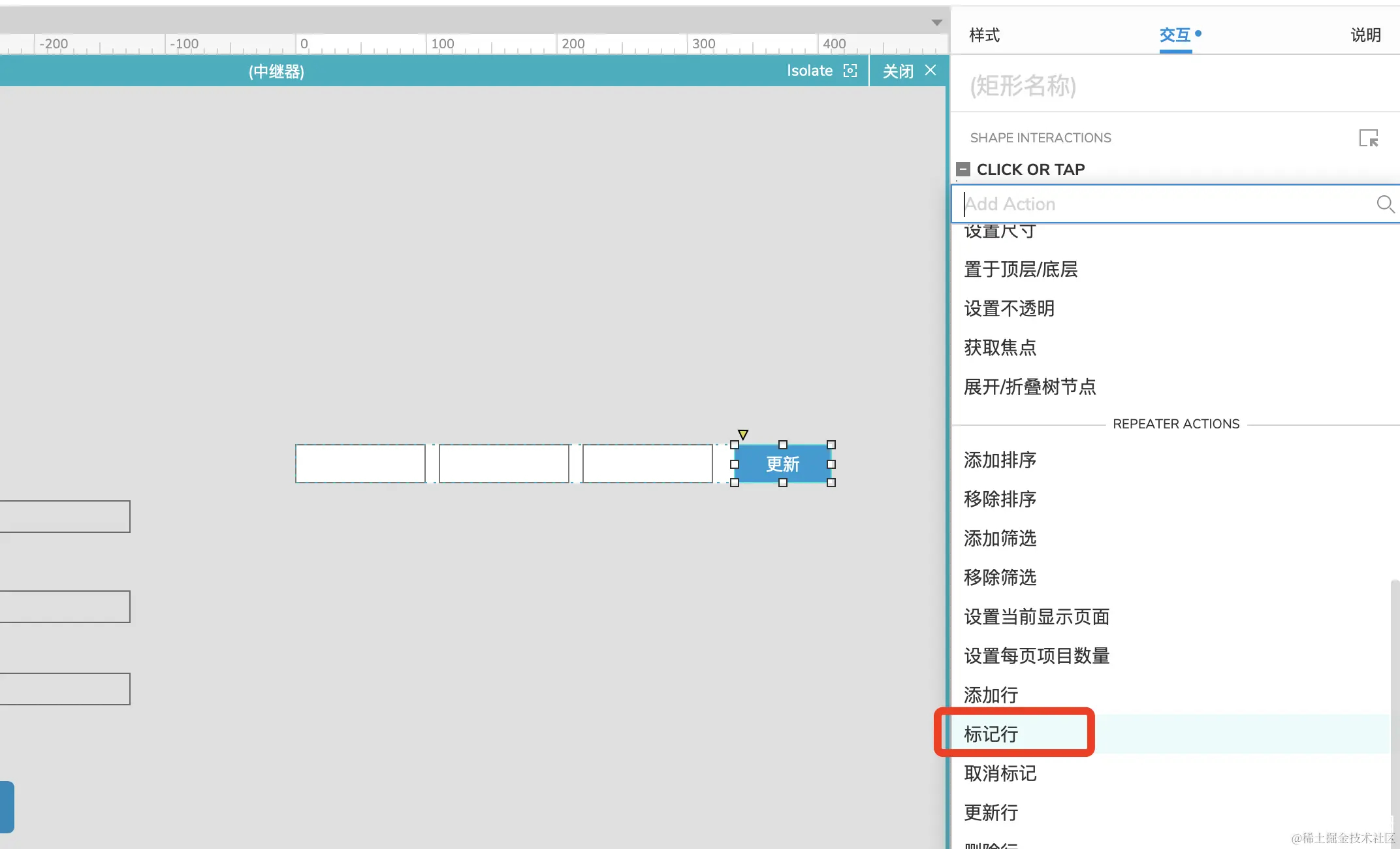The width and height of the screenshot is (1400, 849).
Task: Collapse the CLICK OR TAP event section
Action: click(x=963, y=170)
